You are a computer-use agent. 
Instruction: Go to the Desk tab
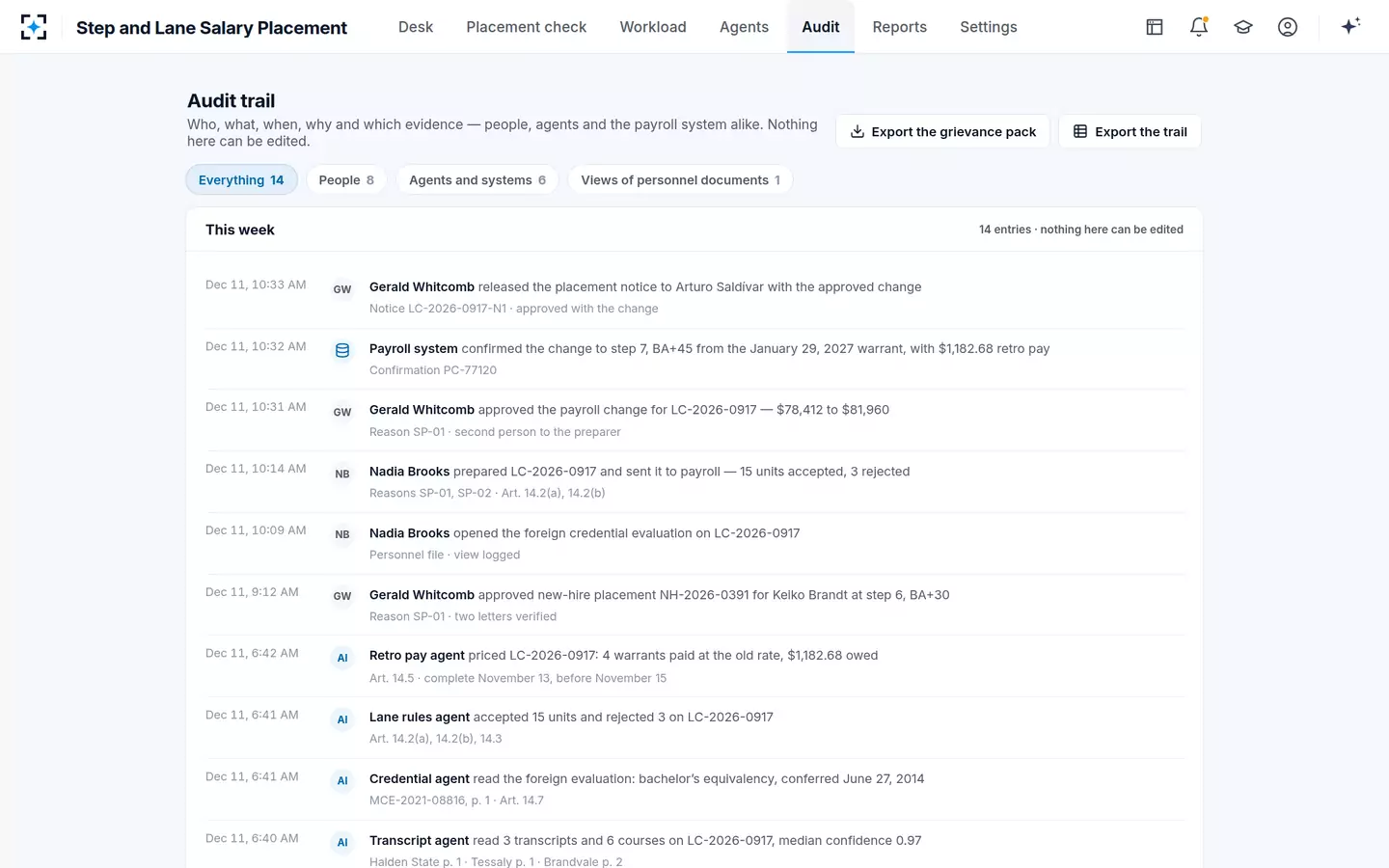coord(416,27)
